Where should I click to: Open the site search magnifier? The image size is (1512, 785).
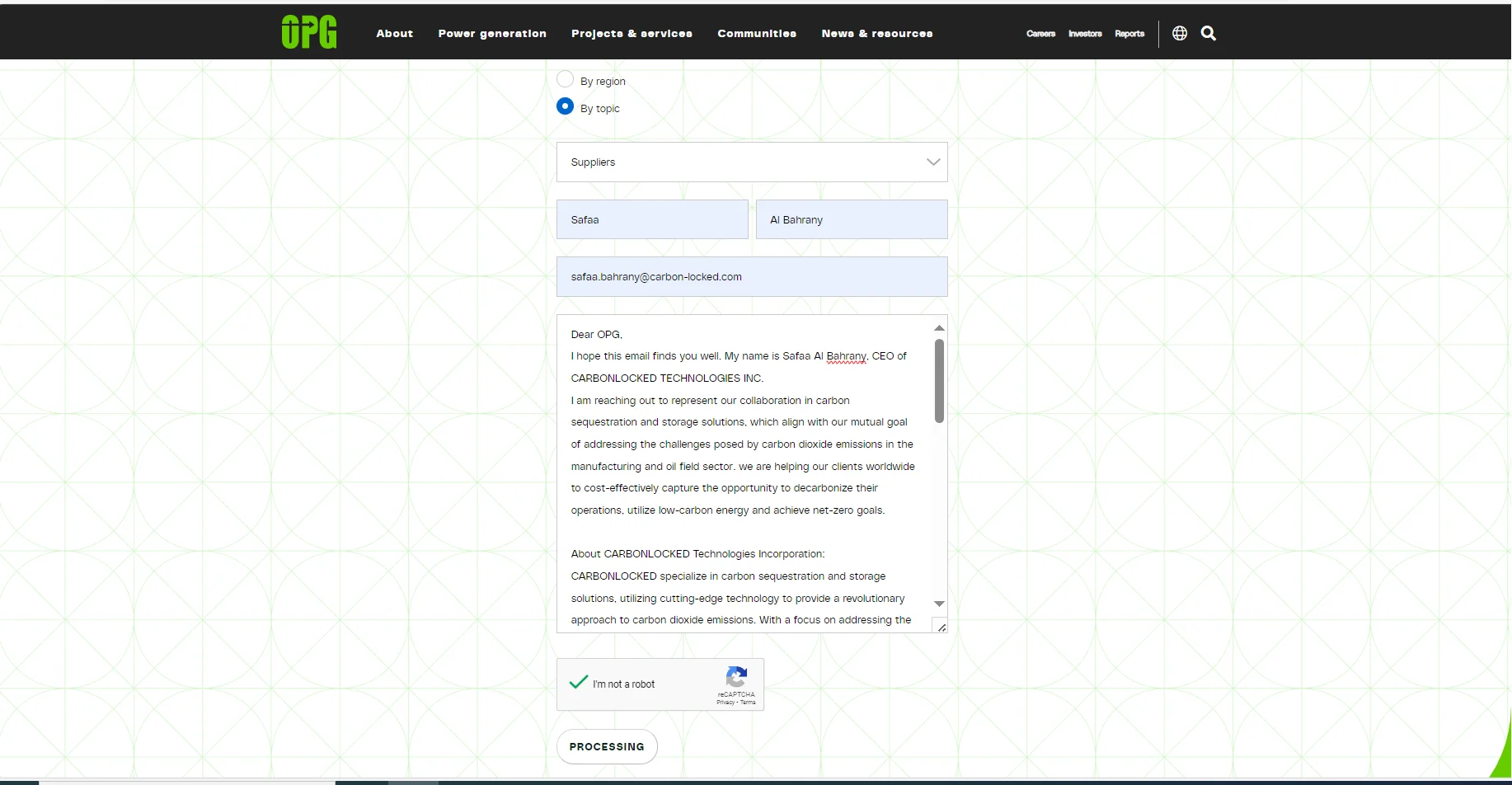(1209, 33)
